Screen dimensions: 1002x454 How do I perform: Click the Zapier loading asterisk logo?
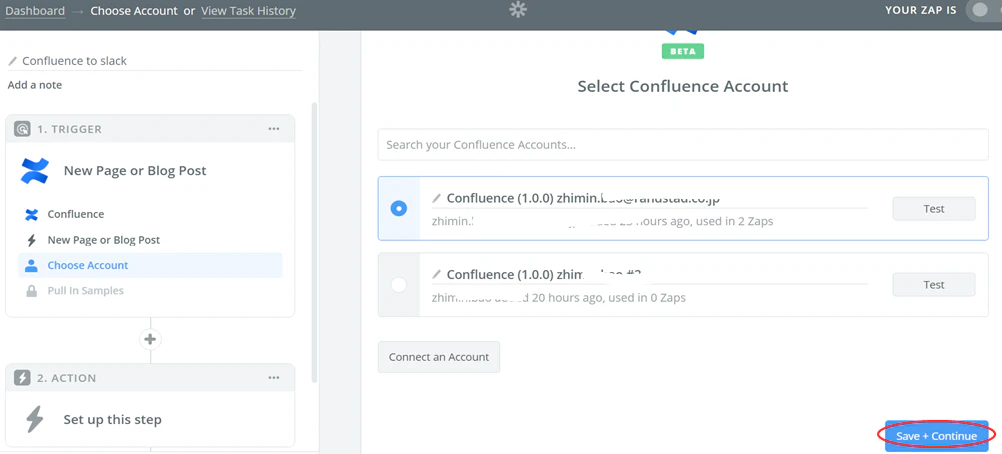click(x=518, y=10)
